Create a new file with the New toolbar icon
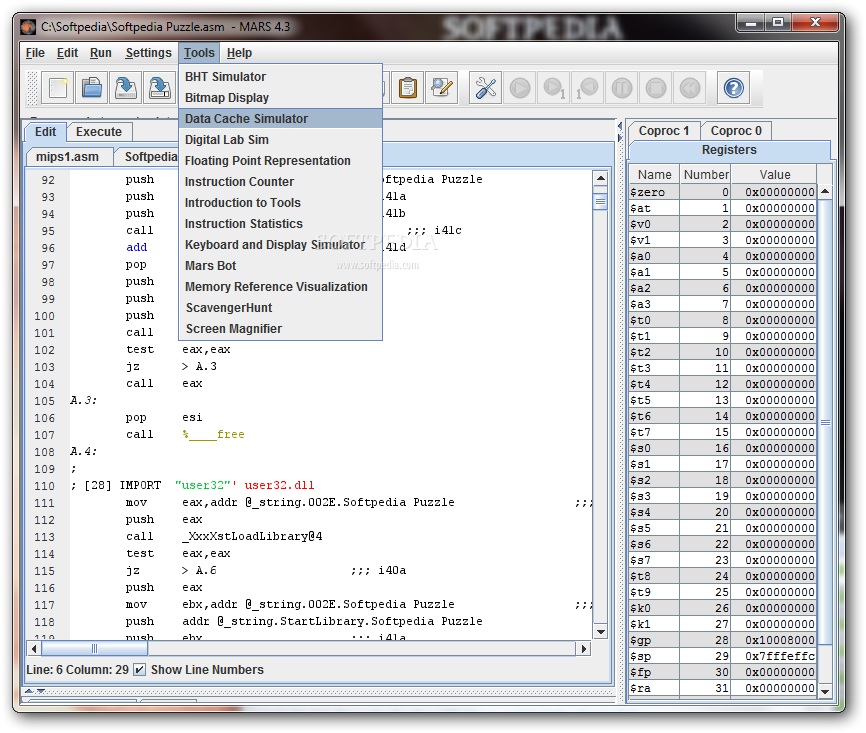The image size is (866, 733). [x=58, y=88]
